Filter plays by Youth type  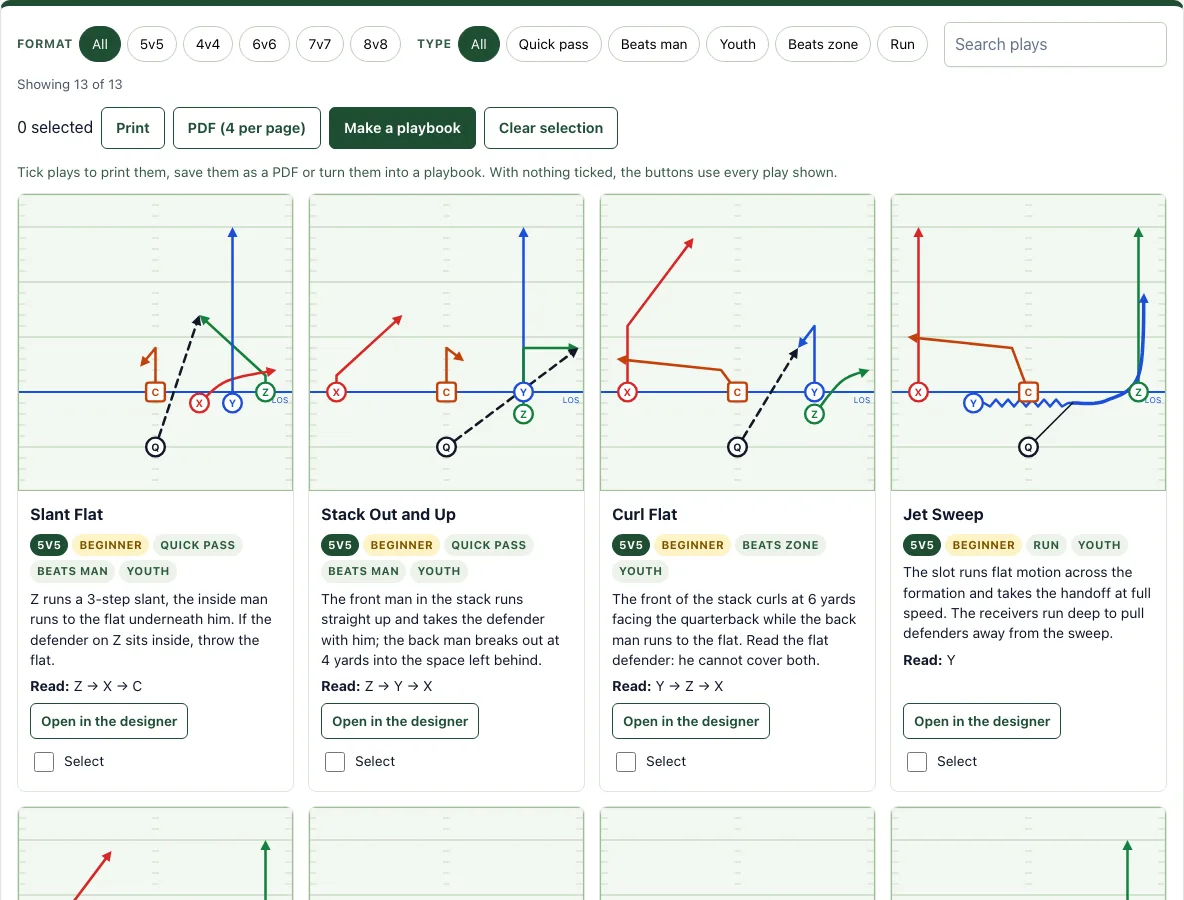(x=738, y=45)
